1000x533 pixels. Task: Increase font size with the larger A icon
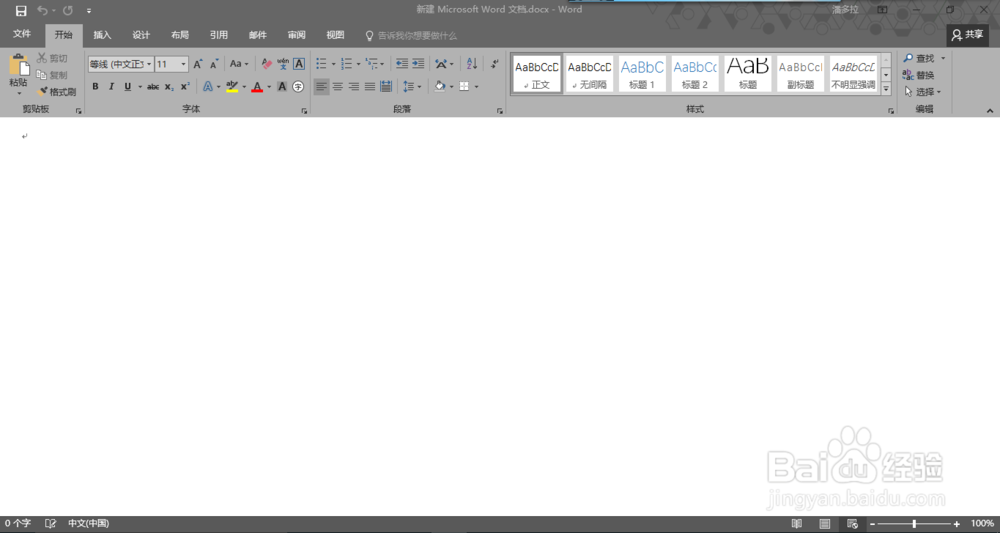[x=198, y=64]
